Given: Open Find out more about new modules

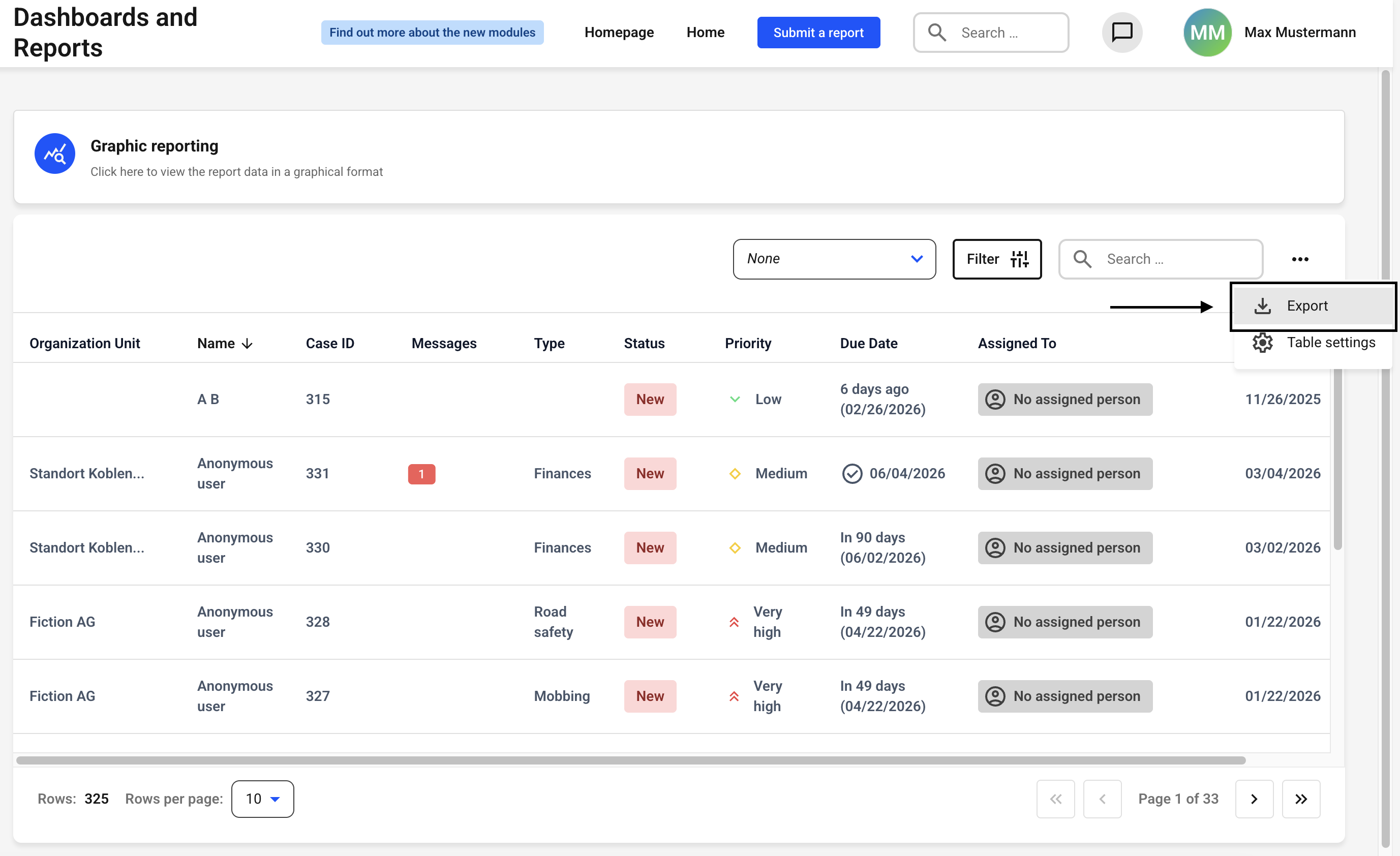Looking at the screenshot, I should [x=432, y=33].
